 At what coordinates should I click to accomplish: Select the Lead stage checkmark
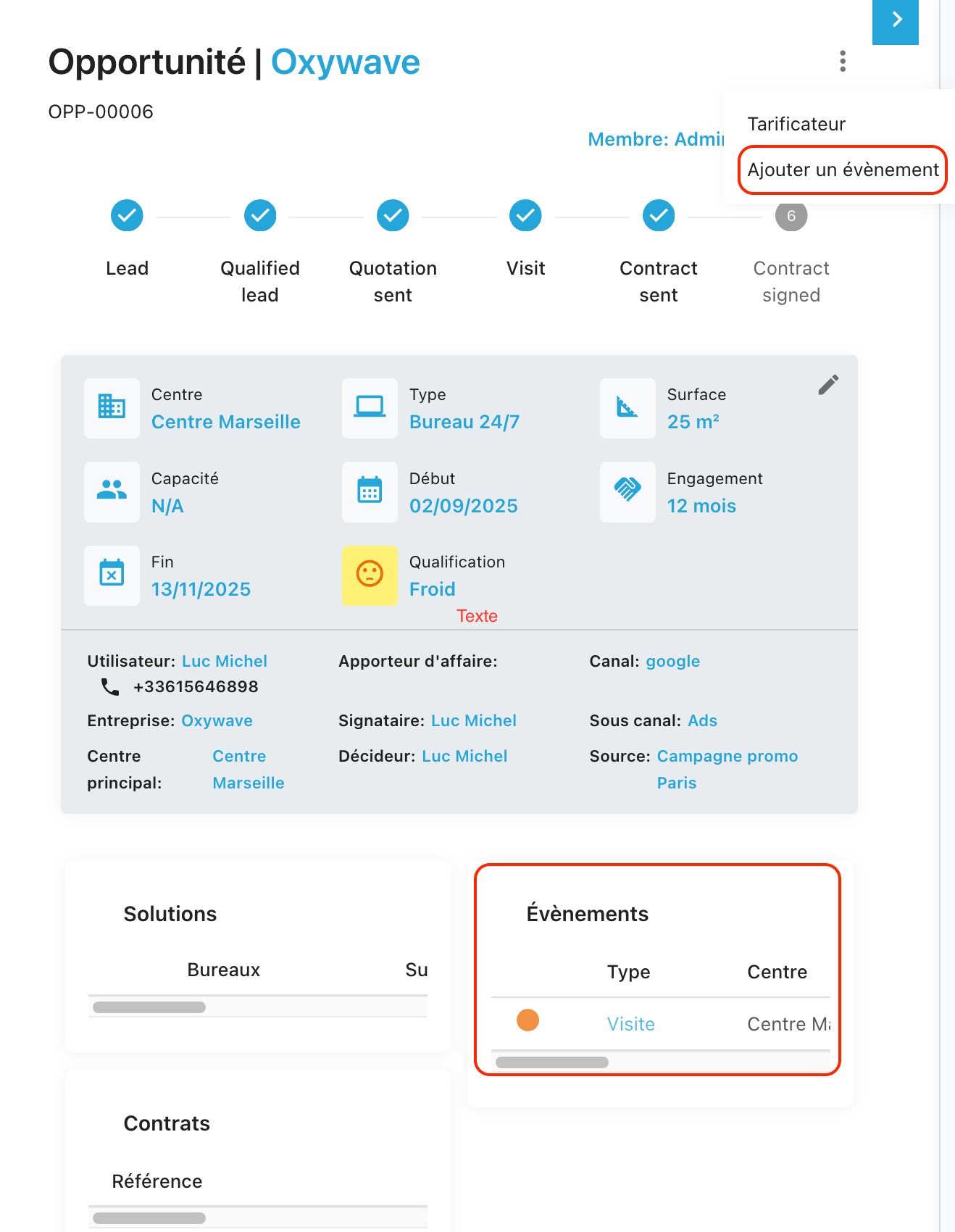click(x=127, y=216)
